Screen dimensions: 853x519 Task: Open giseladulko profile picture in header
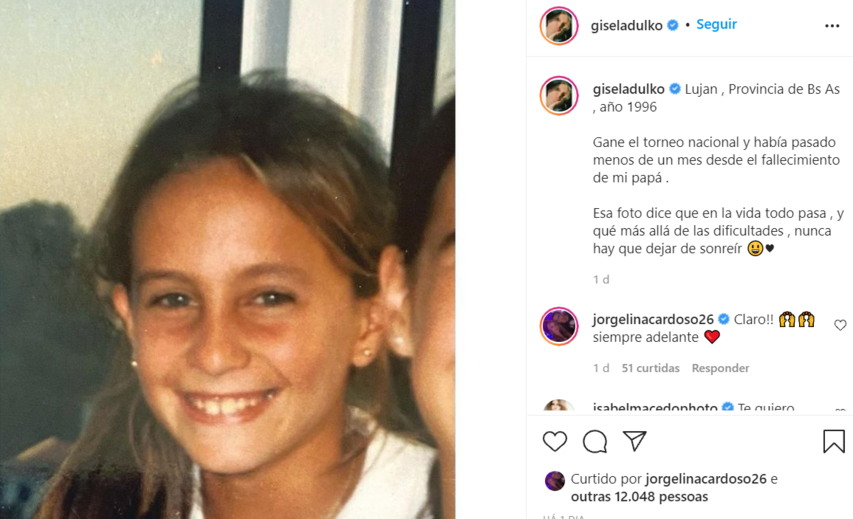(x=559, y=26)
